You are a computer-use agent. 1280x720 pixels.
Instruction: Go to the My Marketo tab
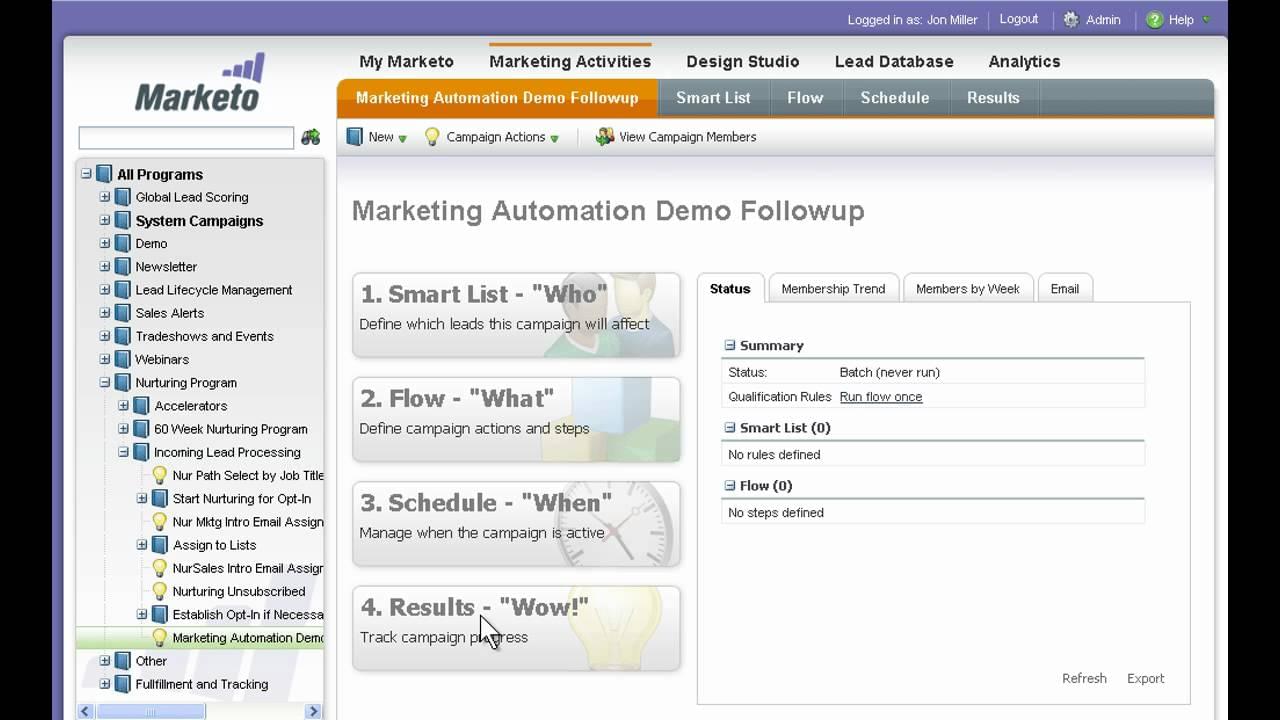pos(406,61)
